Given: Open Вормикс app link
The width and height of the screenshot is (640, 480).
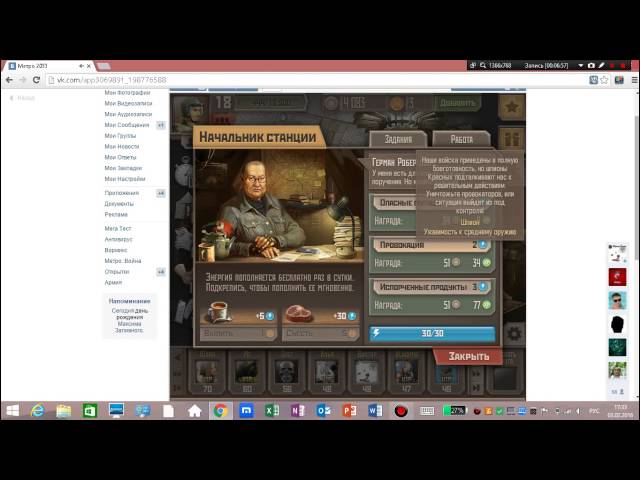Looking at the screenshot, I should pos(116,250).
